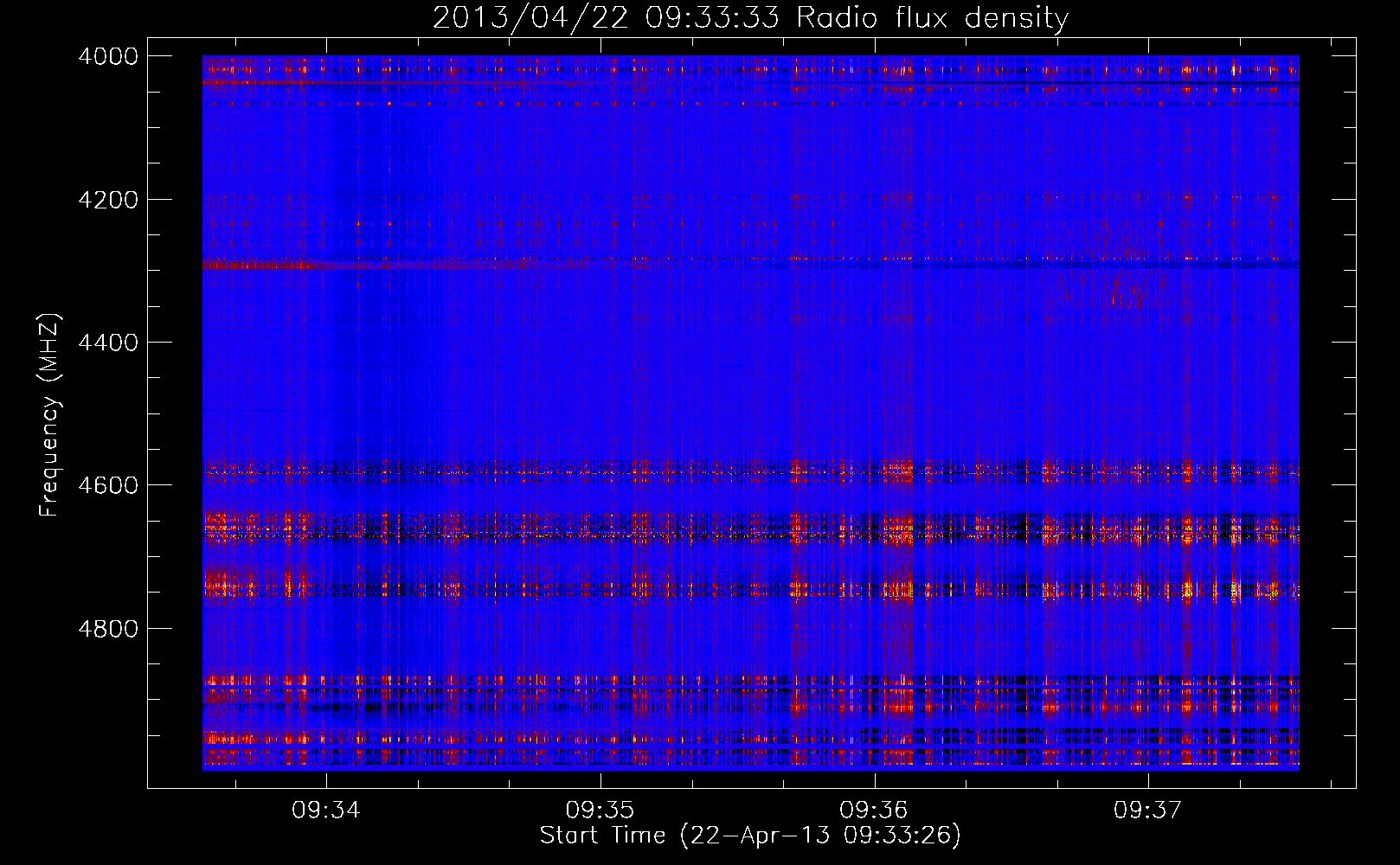The height and width of the screenshot is (865, 1400).
Task: Click the 09:35 time axis label
Action: 600,811
